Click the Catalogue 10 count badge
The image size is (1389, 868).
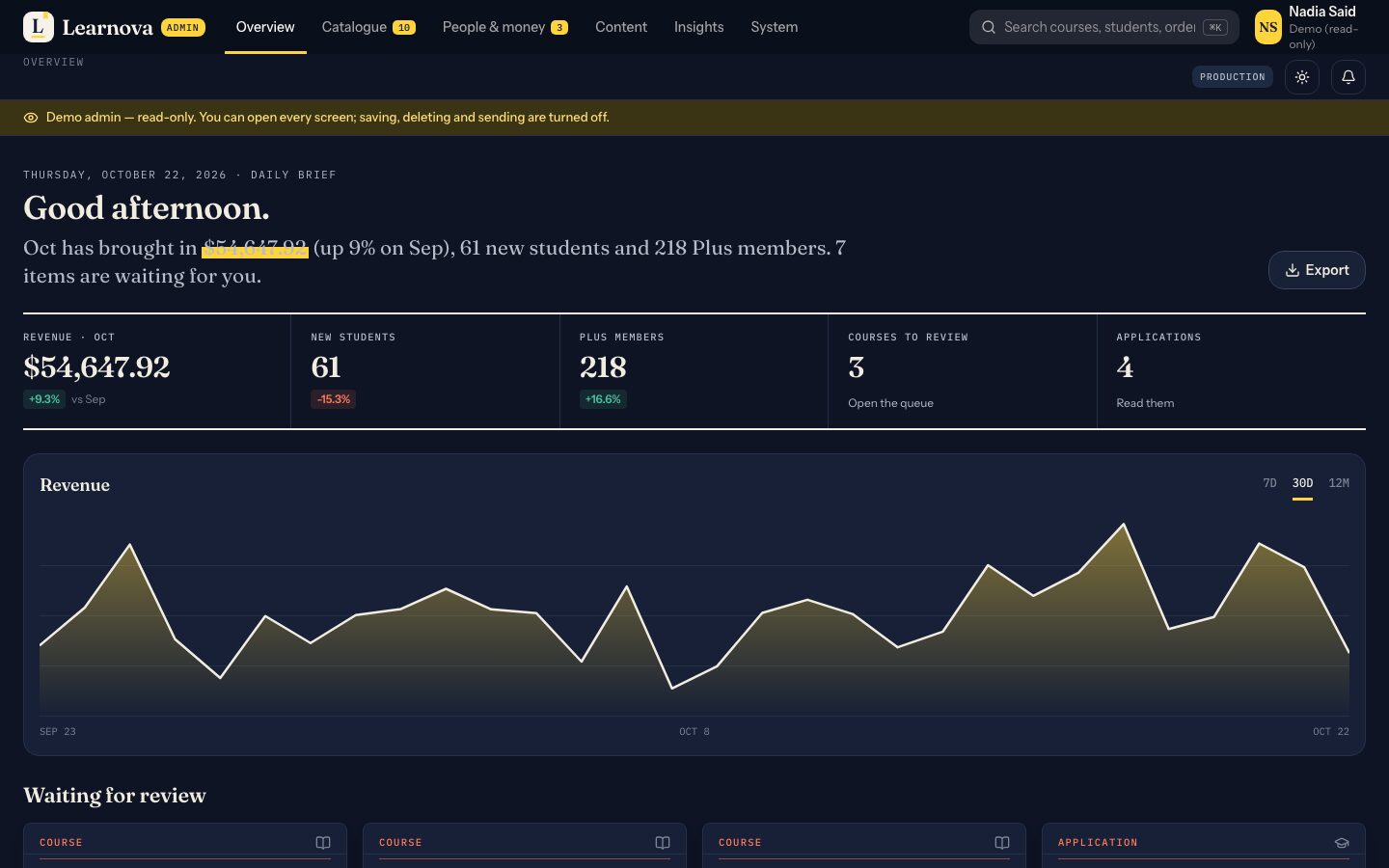(404, 28)
